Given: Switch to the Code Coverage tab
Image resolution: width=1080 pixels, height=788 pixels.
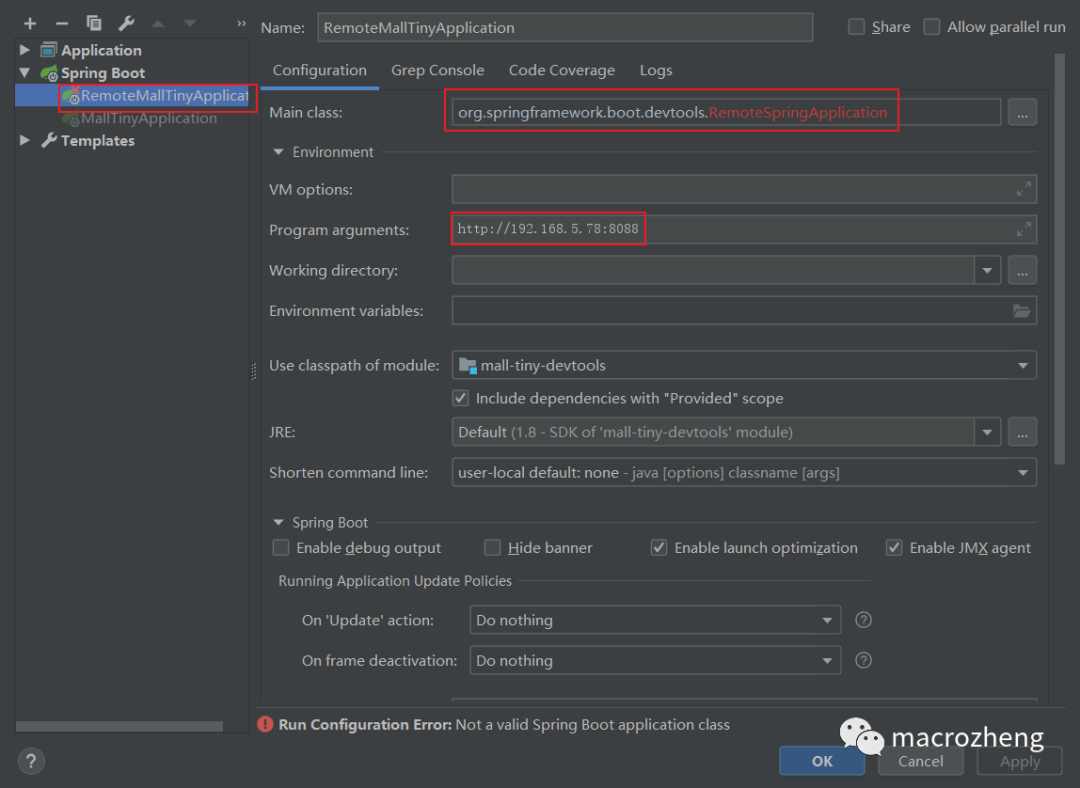Looking at the screenshot, I should point(561,70).
